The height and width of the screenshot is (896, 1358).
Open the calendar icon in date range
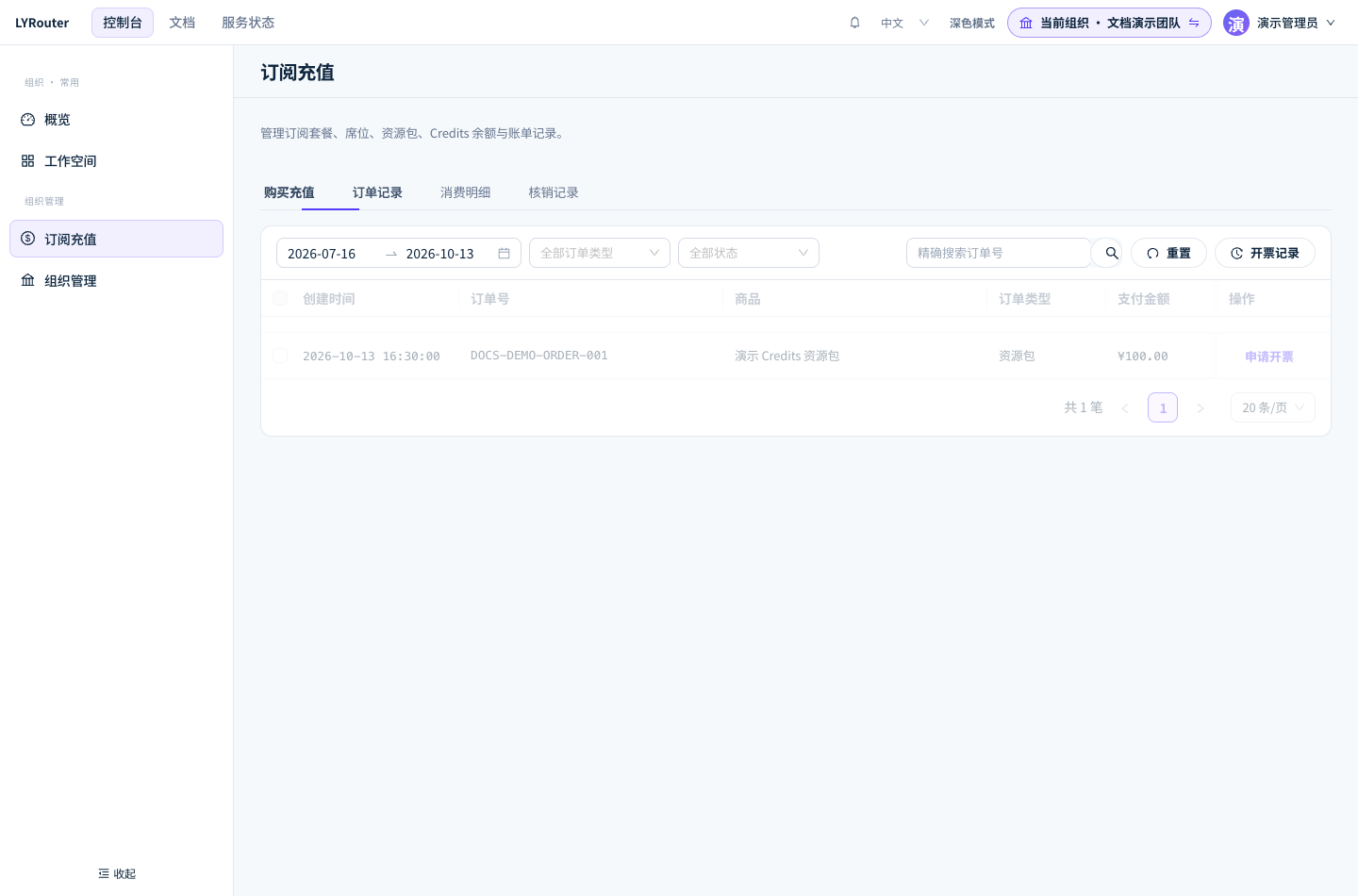pyautogui.click(x=504, y=254)
